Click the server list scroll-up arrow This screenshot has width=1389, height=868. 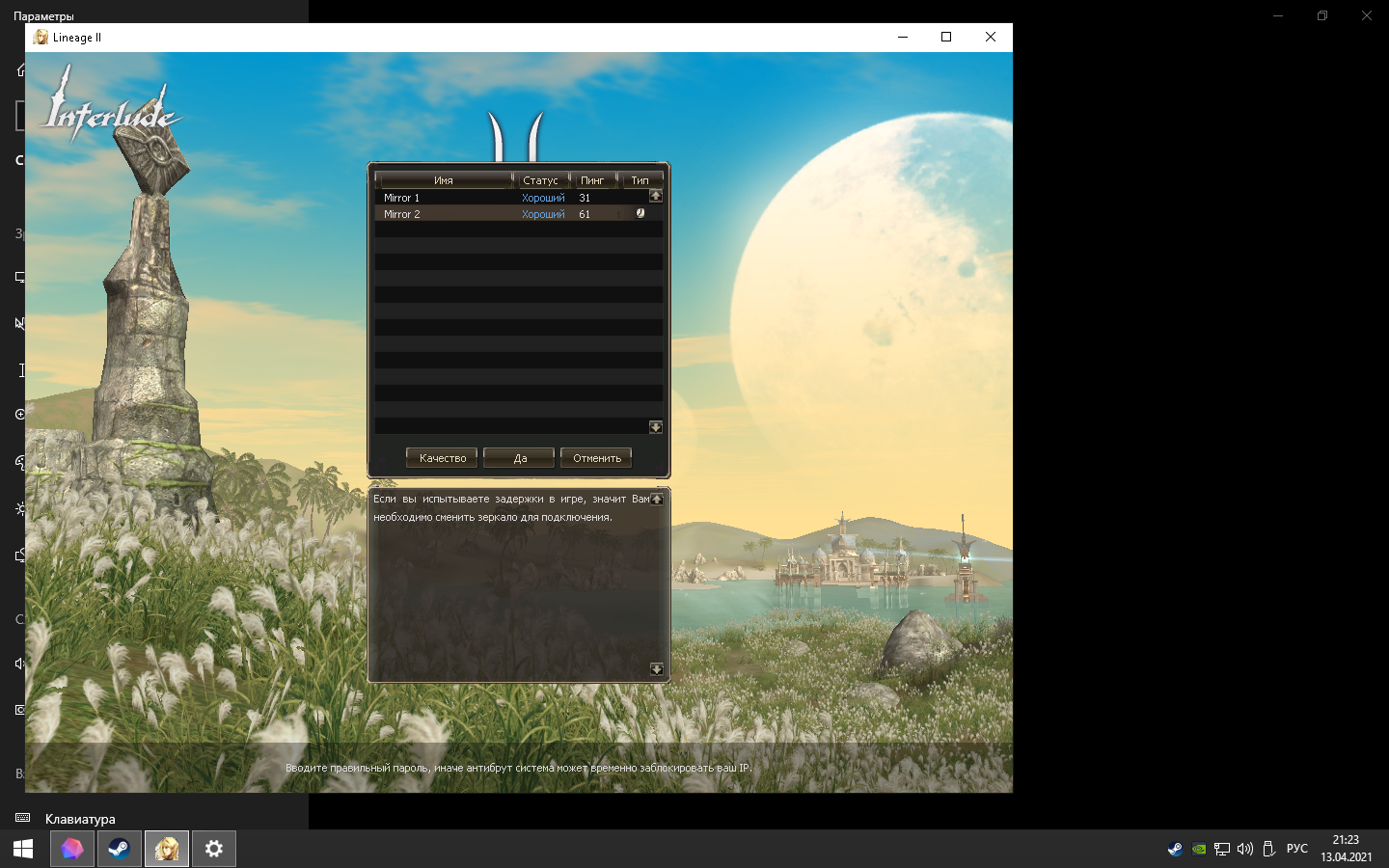click(x=656, y=196)
